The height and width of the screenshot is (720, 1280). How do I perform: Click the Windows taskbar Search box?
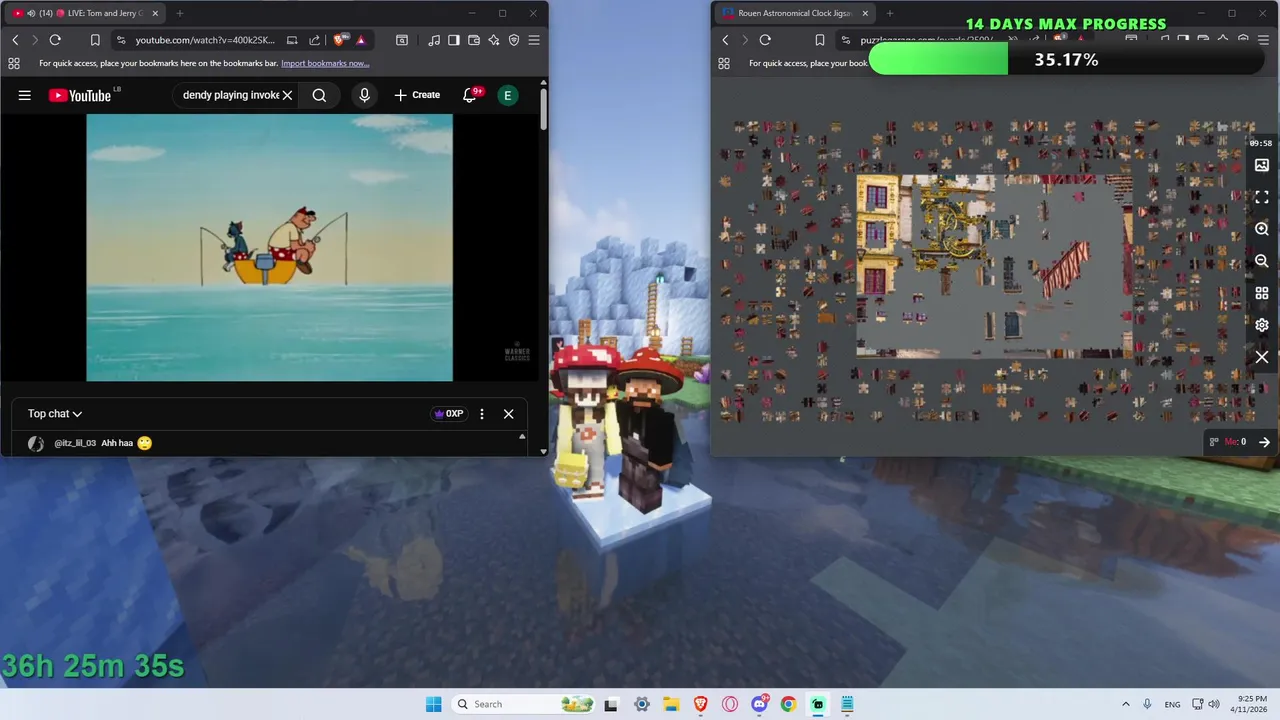(524, 704)
